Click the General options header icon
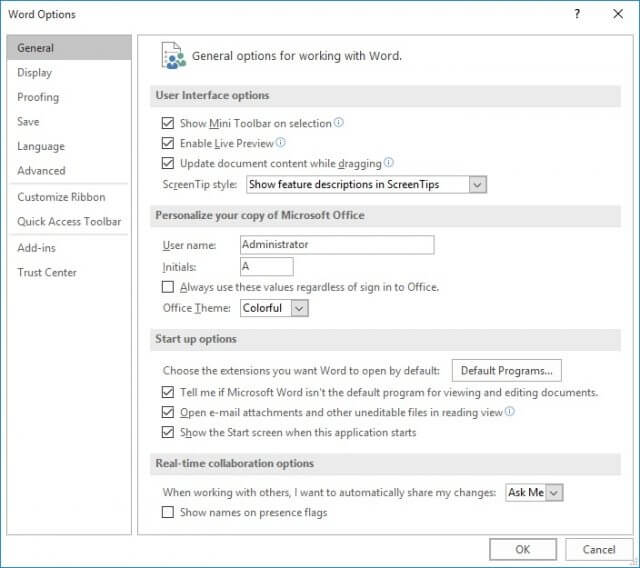 click(x=174, y=55)
